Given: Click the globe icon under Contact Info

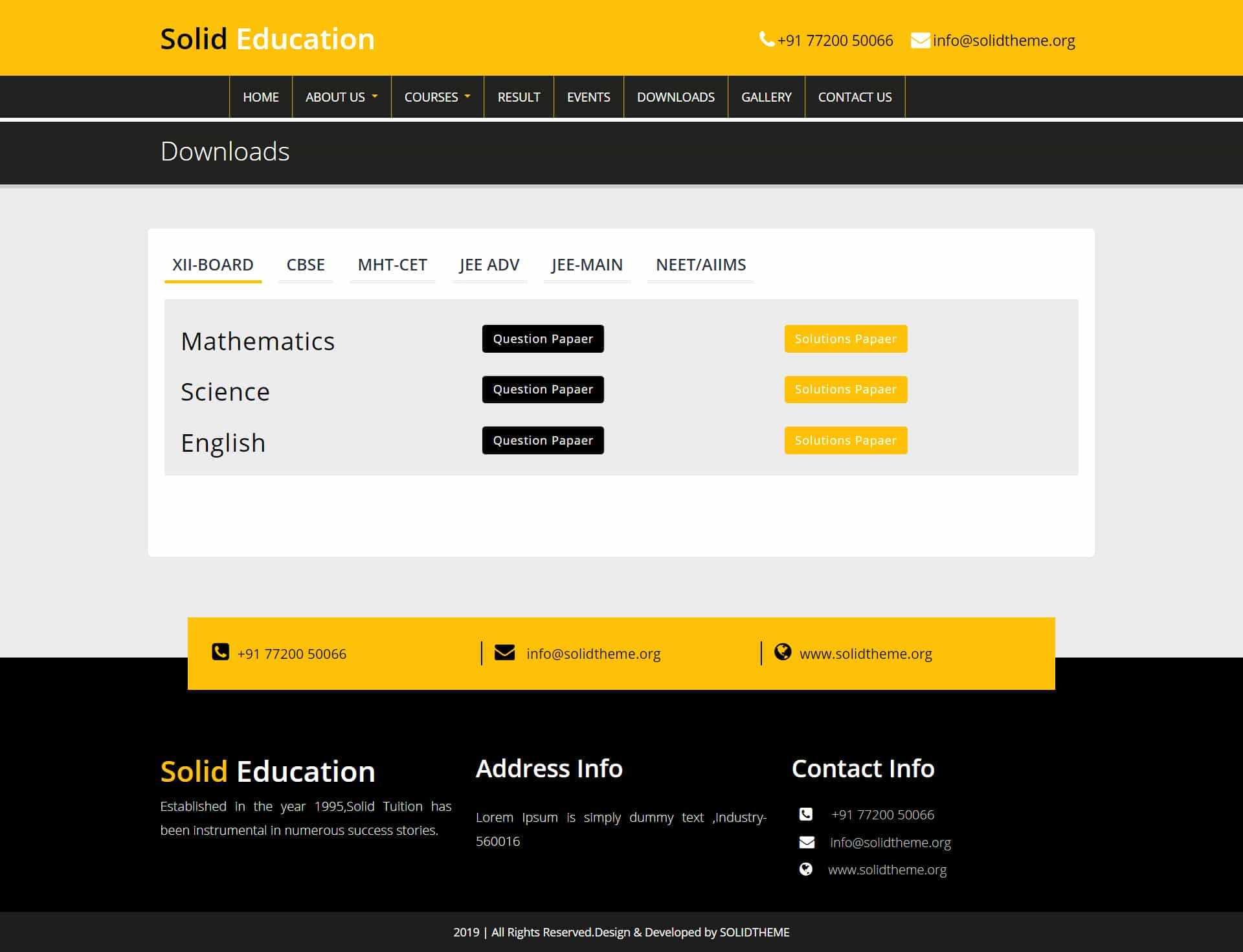Looking at the screenshot, I should 806,869.
